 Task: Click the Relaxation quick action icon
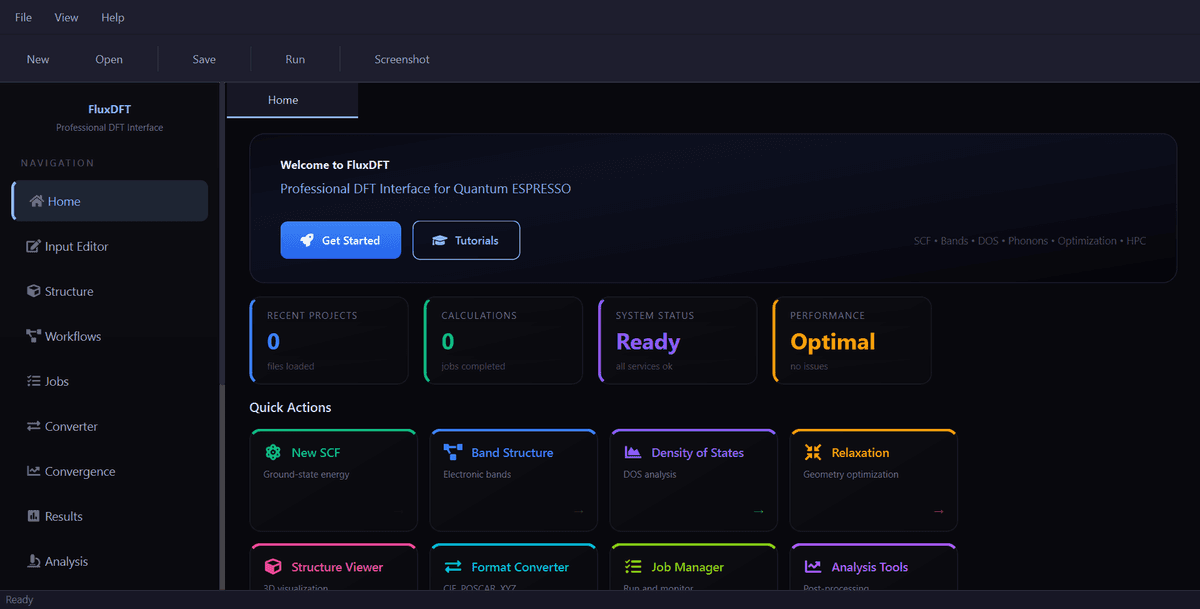click(812, 453)
